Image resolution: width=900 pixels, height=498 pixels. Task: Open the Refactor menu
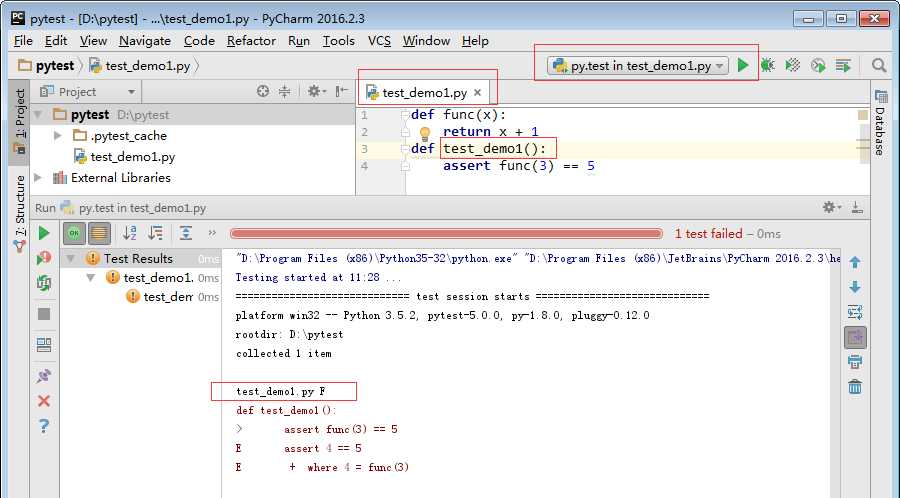coord(251,41)
